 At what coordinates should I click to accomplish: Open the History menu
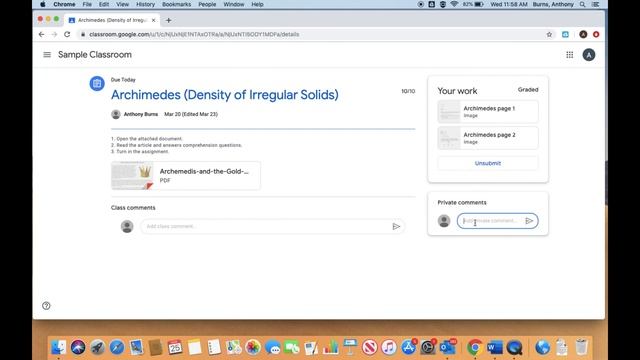click(x=145, y=4)
